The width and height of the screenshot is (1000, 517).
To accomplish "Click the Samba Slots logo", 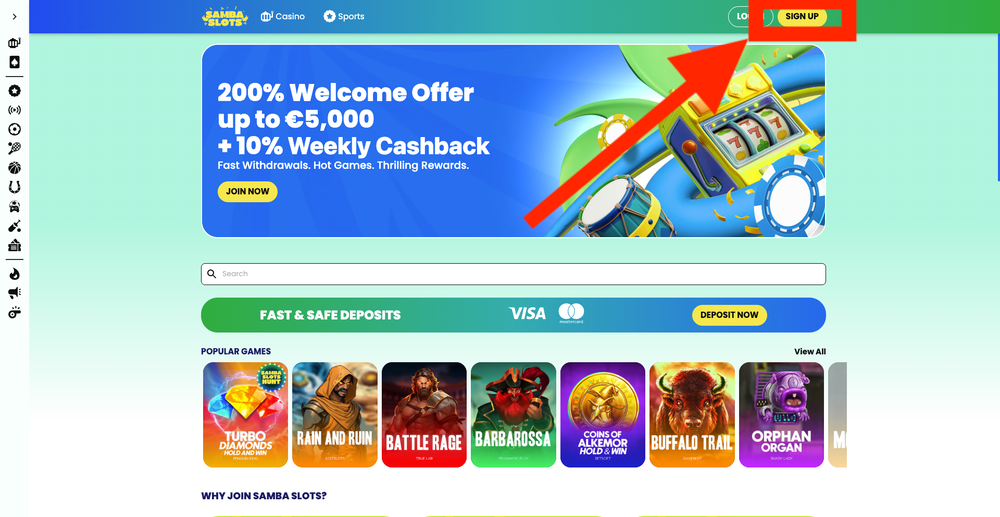I will point(224,17).
